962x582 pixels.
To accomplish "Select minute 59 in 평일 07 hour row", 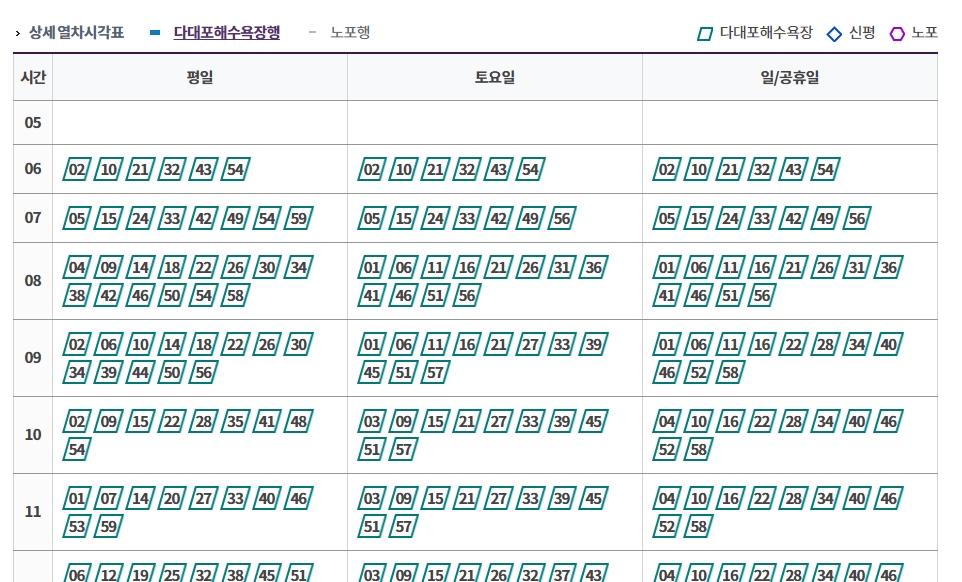I will click(299, 218).
